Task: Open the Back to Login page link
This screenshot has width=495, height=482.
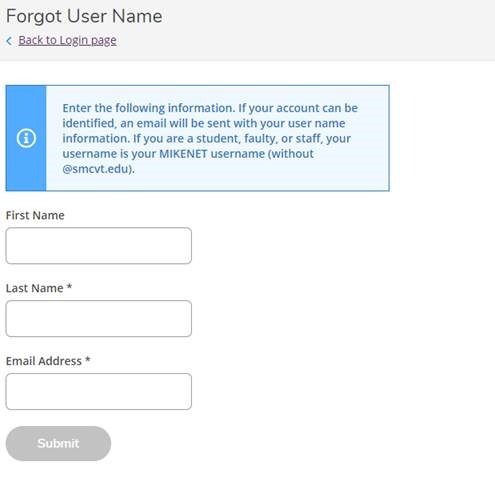Action: pyautogui.click(x=67, y=40)
